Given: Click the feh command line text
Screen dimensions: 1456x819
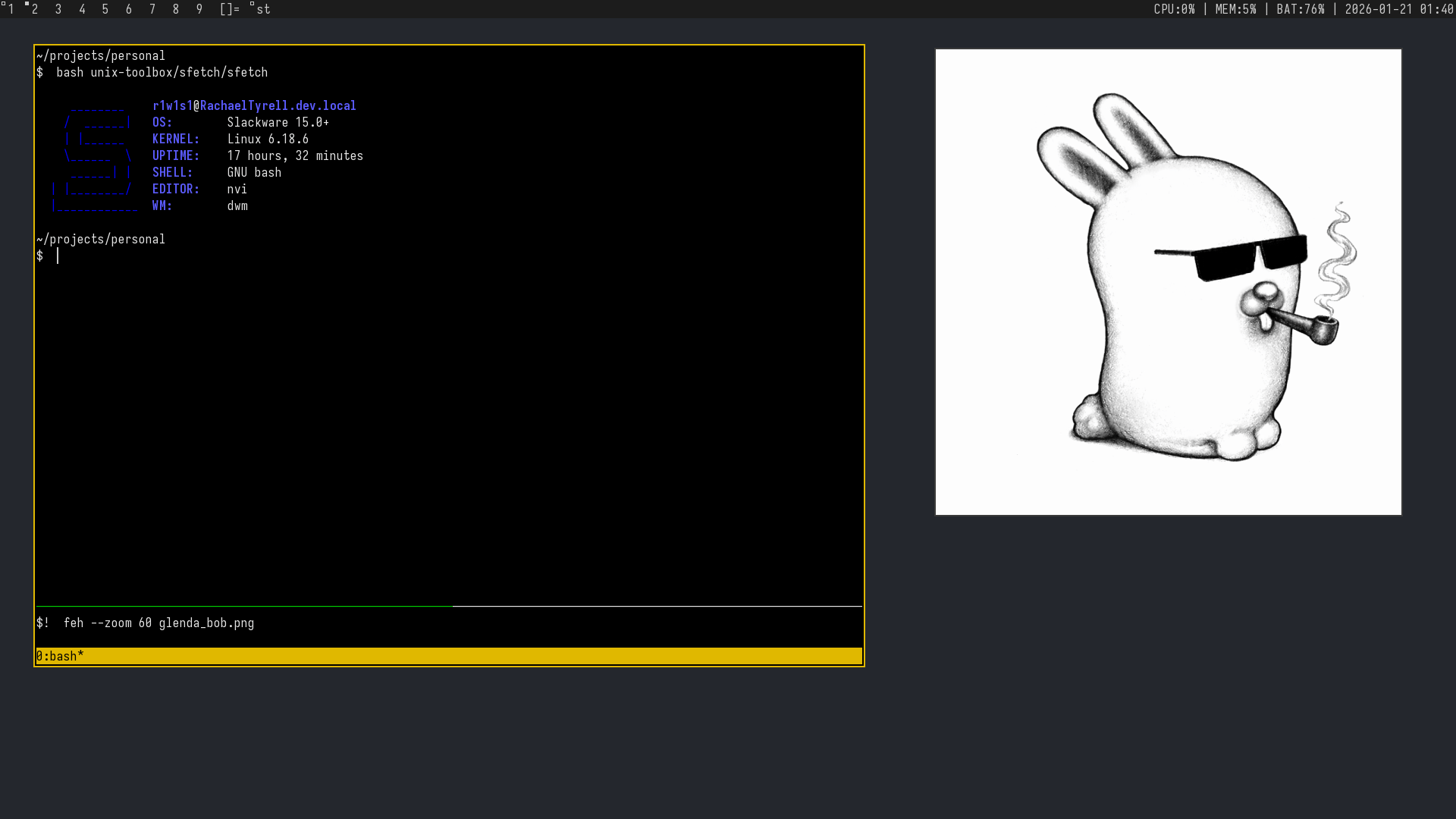Looking at the screenshot, I should coord(158,623).
